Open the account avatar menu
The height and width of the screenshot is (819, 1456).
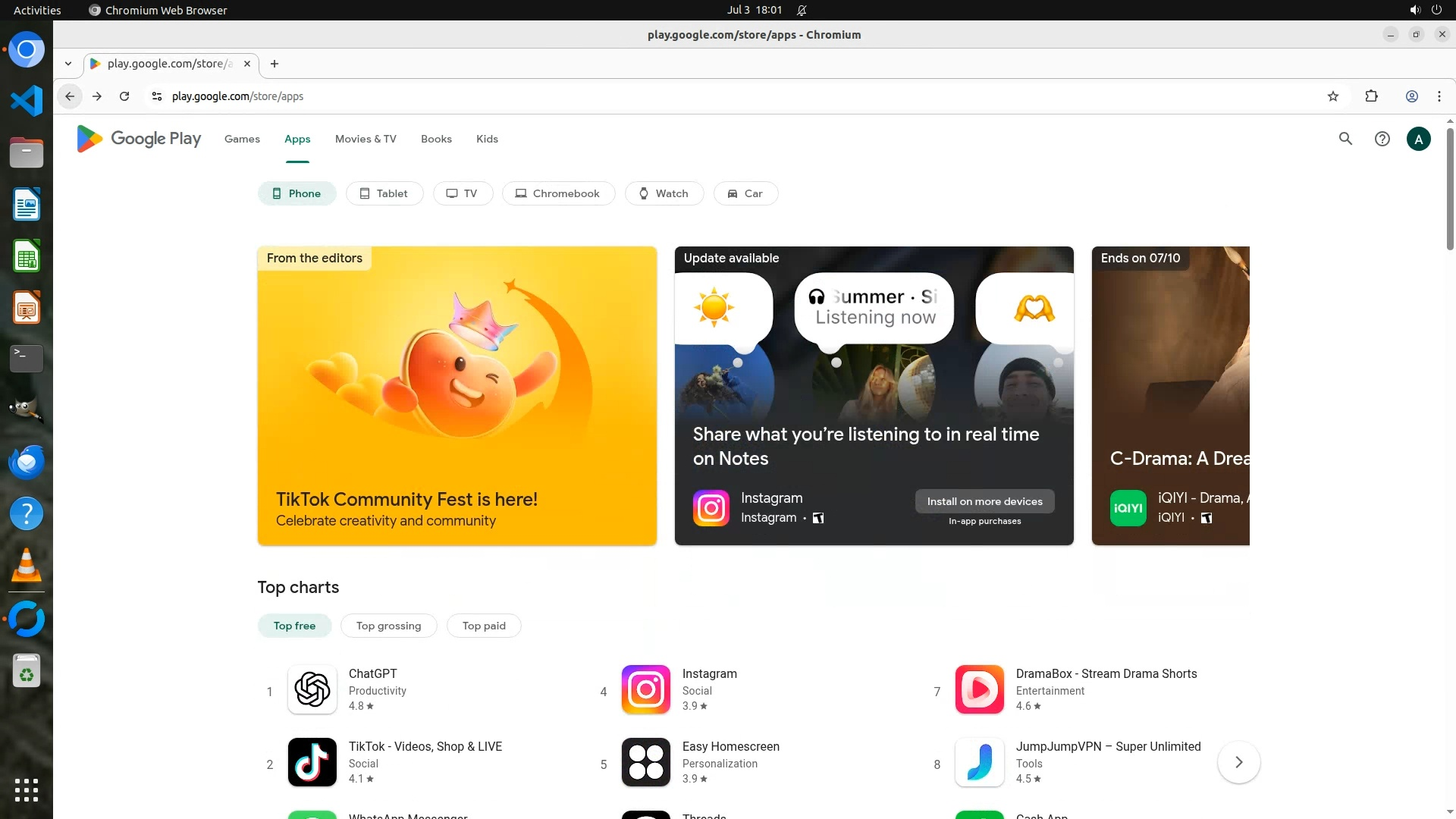click(1418, 139)
